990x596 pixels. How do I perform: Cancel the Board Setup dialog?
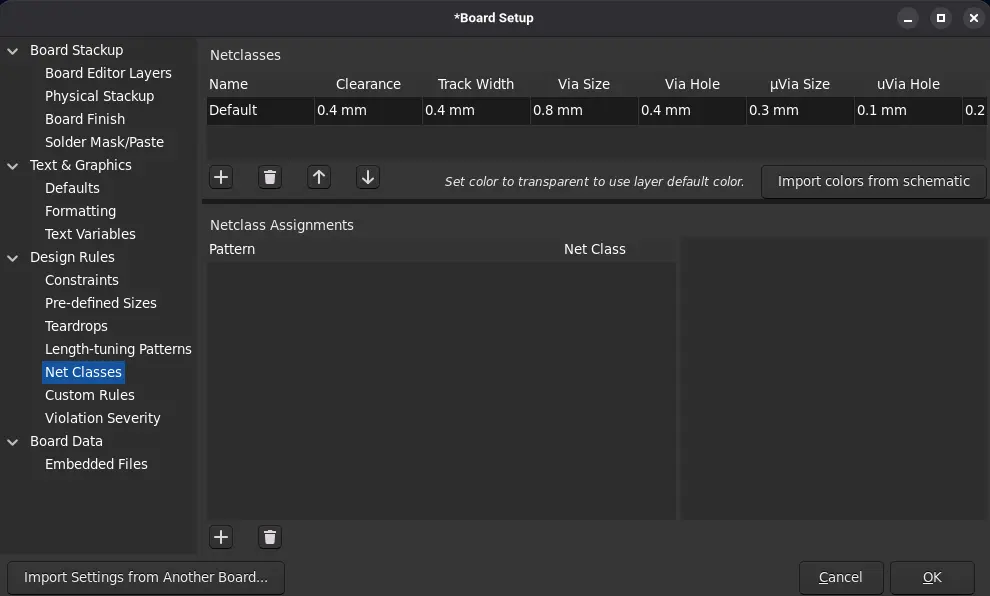[840, 578]
